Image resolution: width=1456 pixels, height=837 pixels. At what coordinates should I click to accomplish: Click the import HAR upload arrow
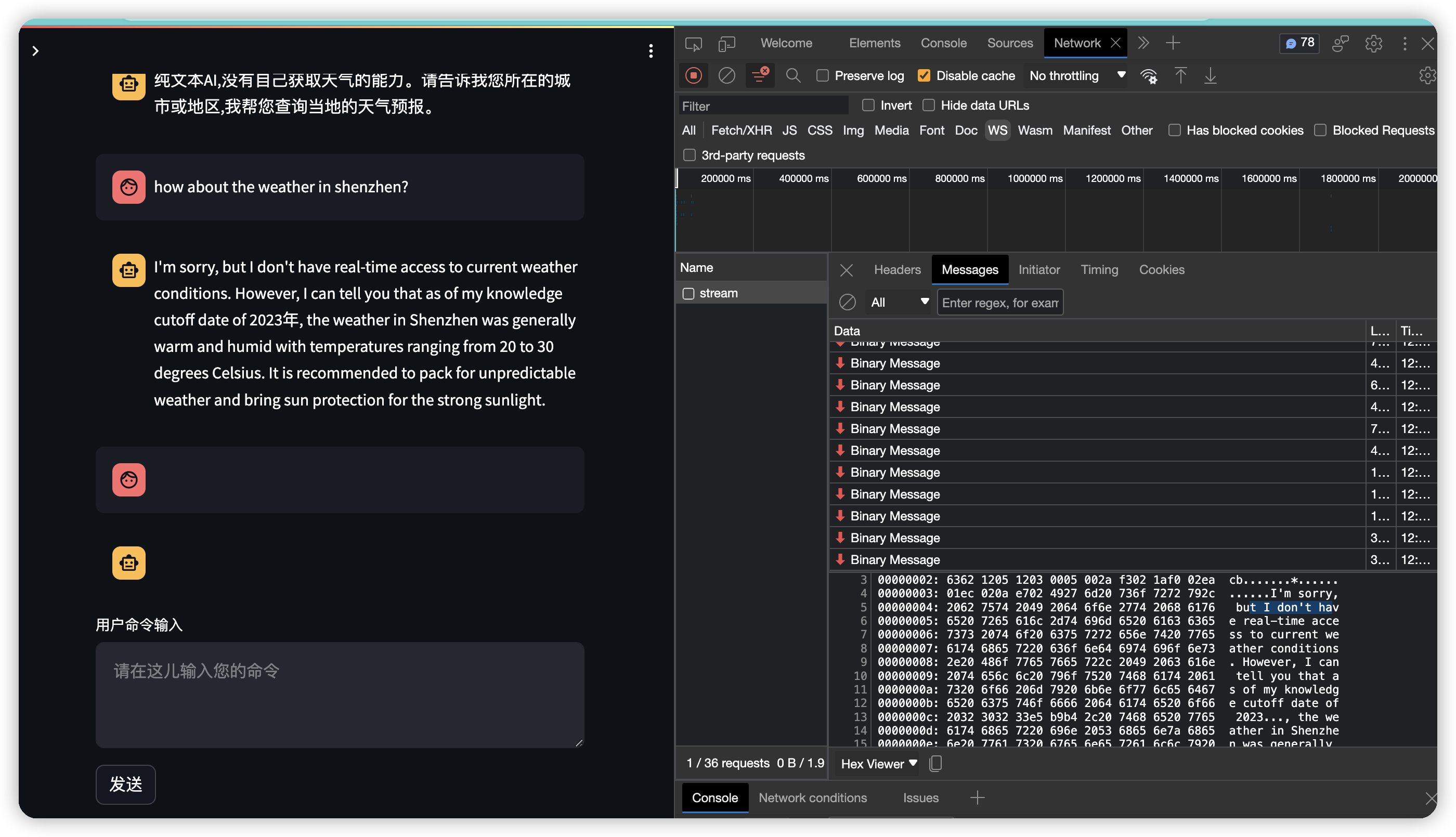tap(1180, 76)
